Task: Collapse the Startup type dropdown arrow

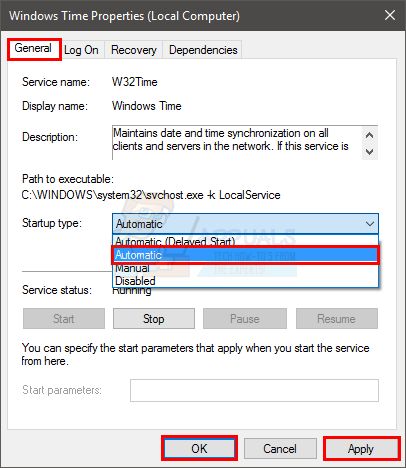Action: 370,224
